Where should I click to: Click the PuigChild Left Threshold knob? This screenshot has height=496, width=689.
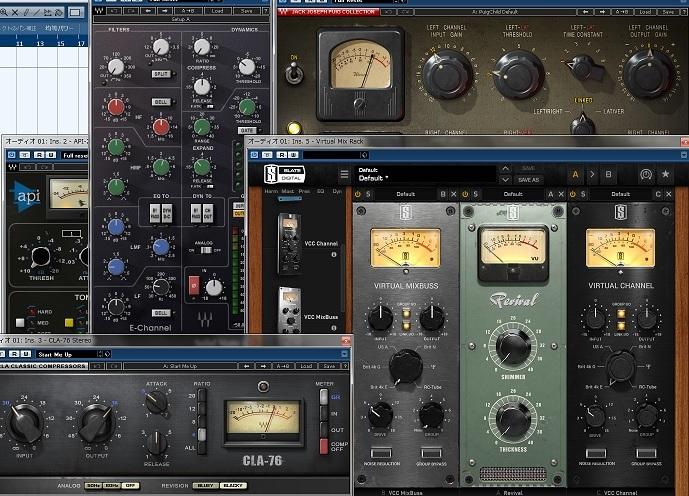pos(519,75)
